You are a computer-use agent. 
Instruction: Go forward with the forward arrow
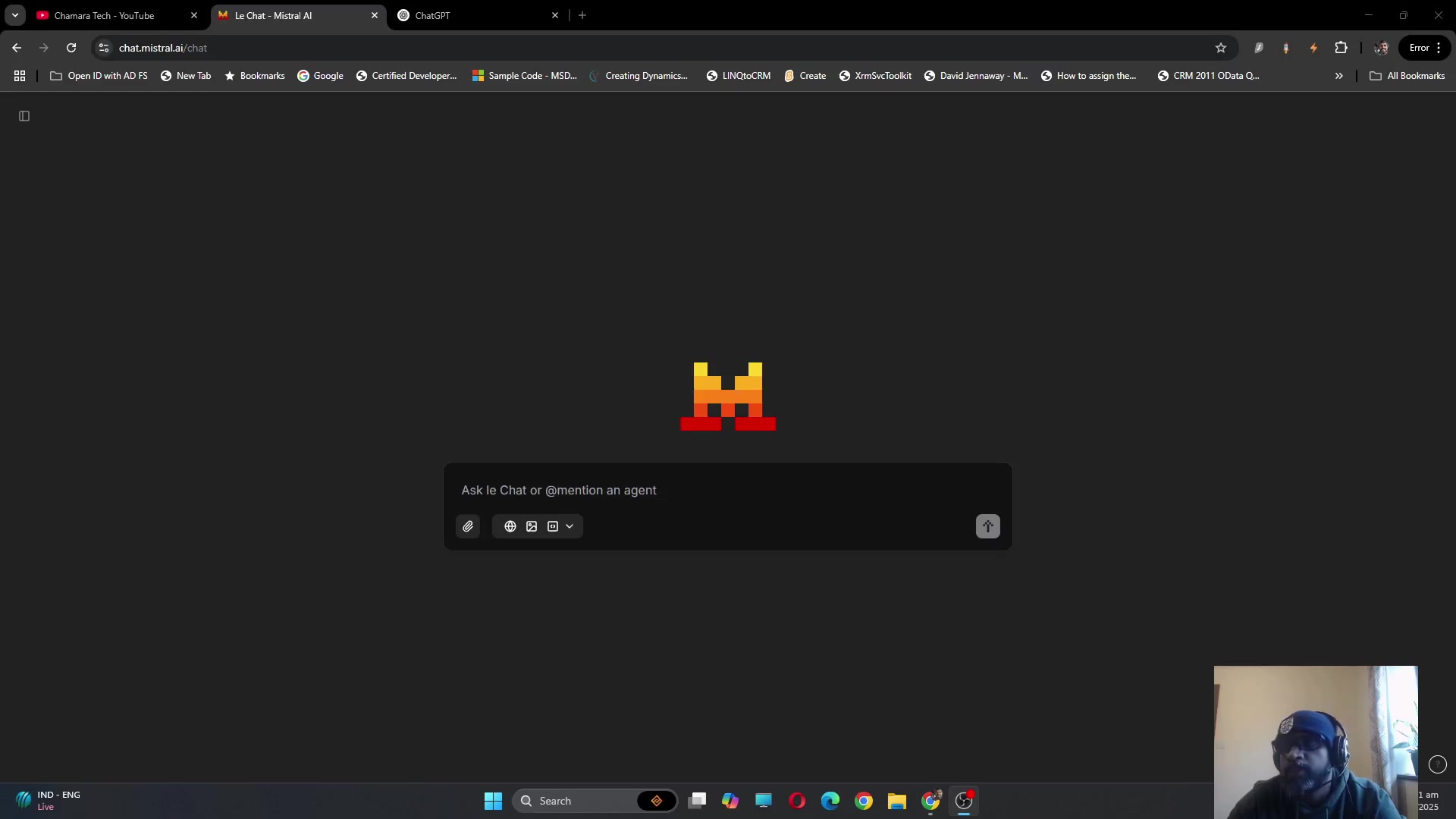coord(44,48)
